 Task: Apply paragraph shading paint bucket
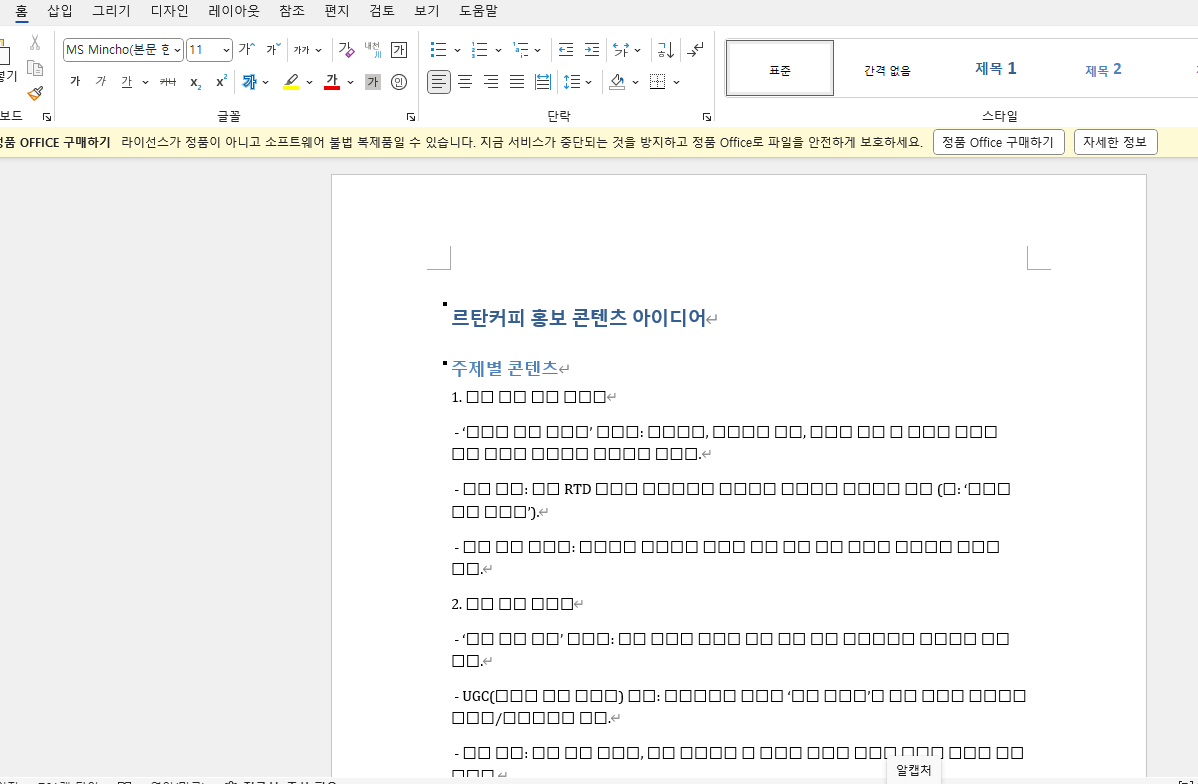(x=617, y=82)
